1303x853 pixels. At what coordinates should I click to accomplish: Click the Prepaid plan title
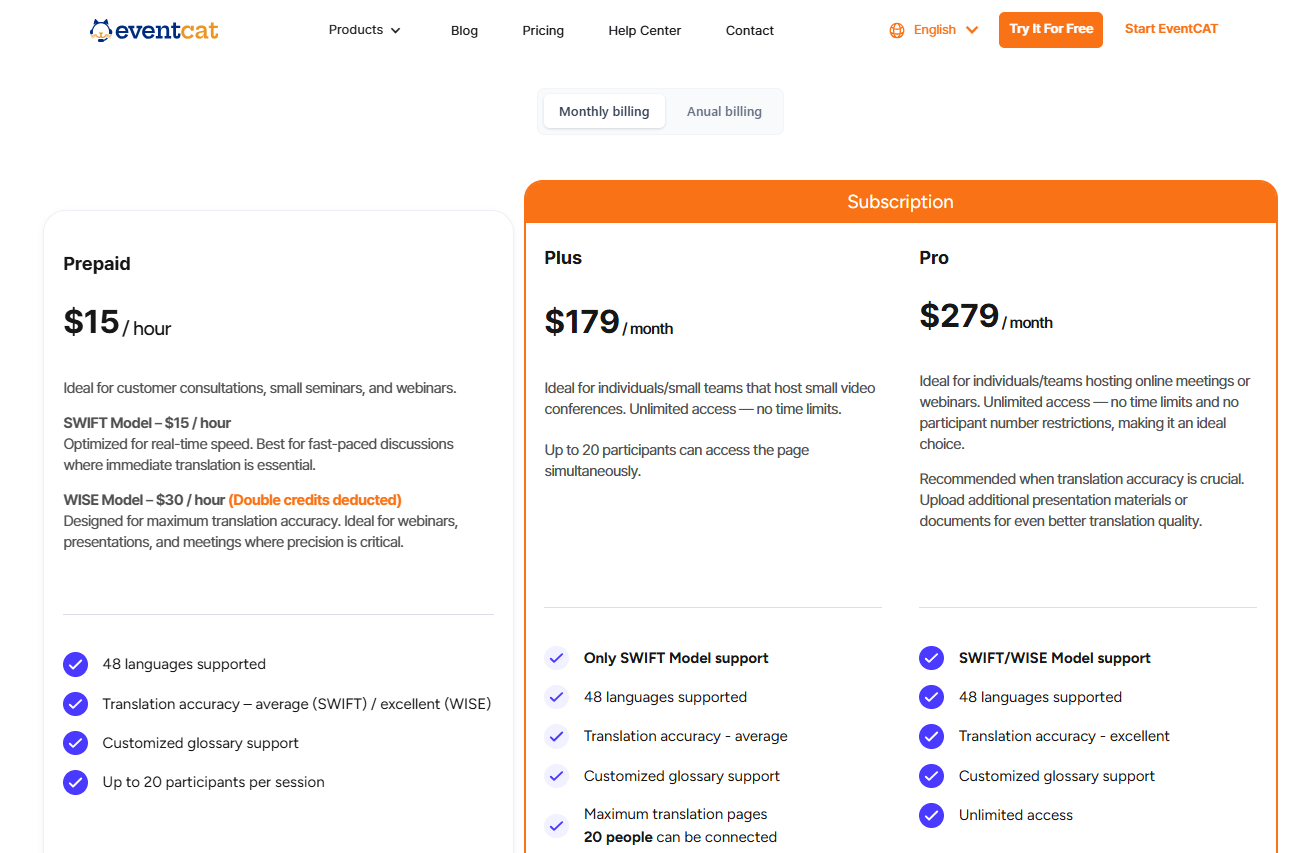(97, 264)
